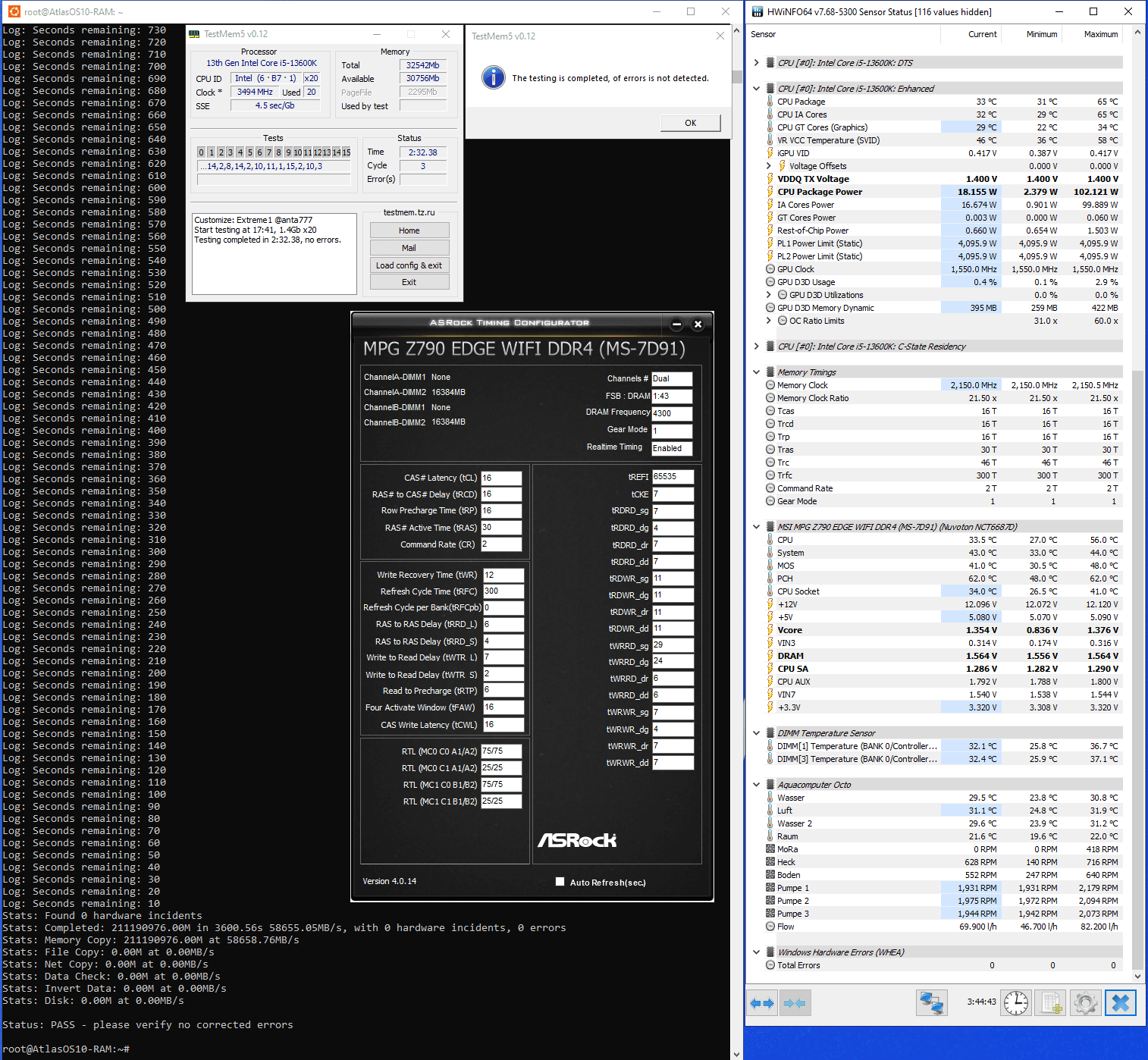
Task: Open HWiNFO sensor settings gear icon
Action: point(1086,1003)
